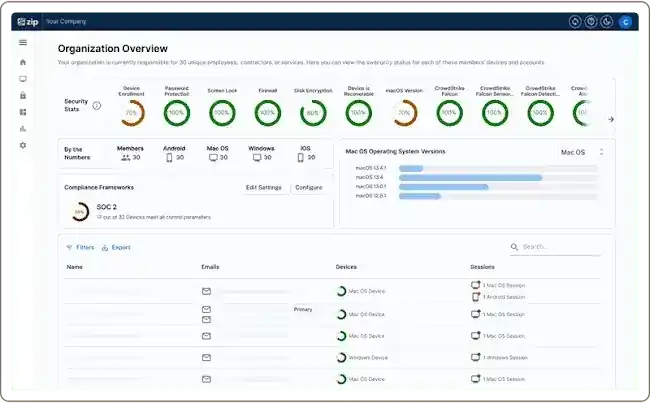The height and width of the screenshot is (403, 650).
Task: Click Edit Settings for compliance frameworks
Action: tap(264, 187)
